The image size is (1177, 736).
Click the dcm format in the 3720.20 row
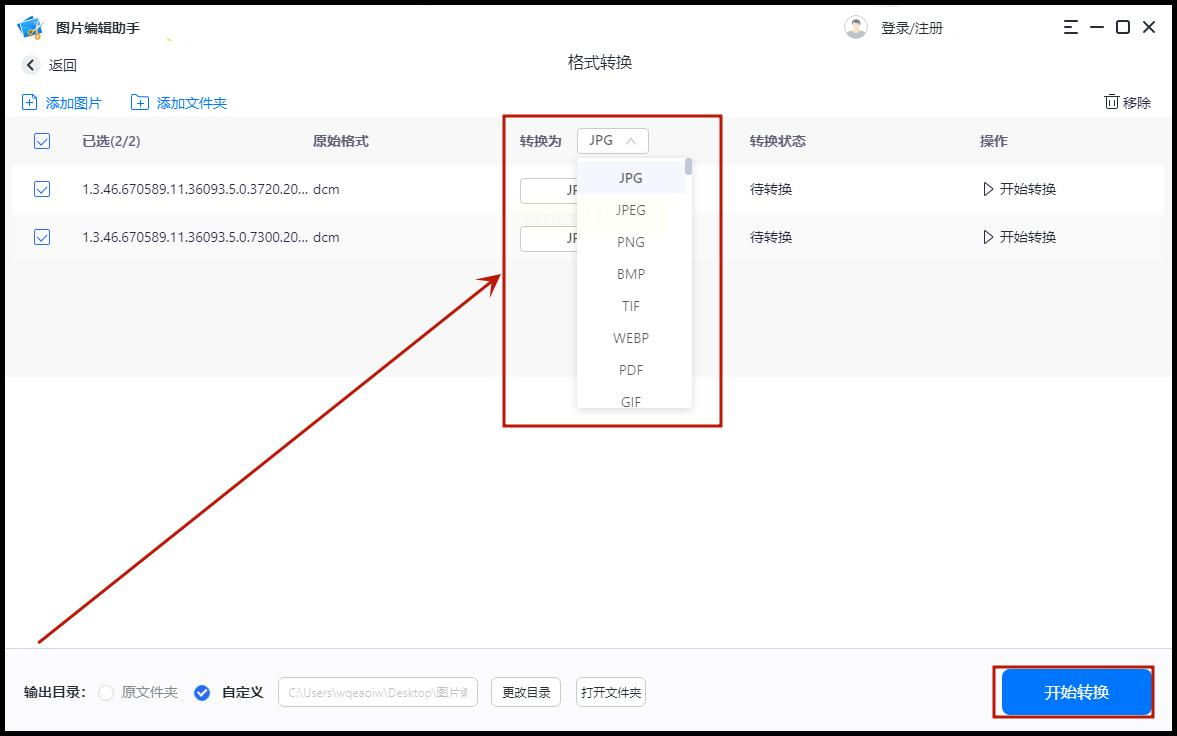tap(327, 189)
